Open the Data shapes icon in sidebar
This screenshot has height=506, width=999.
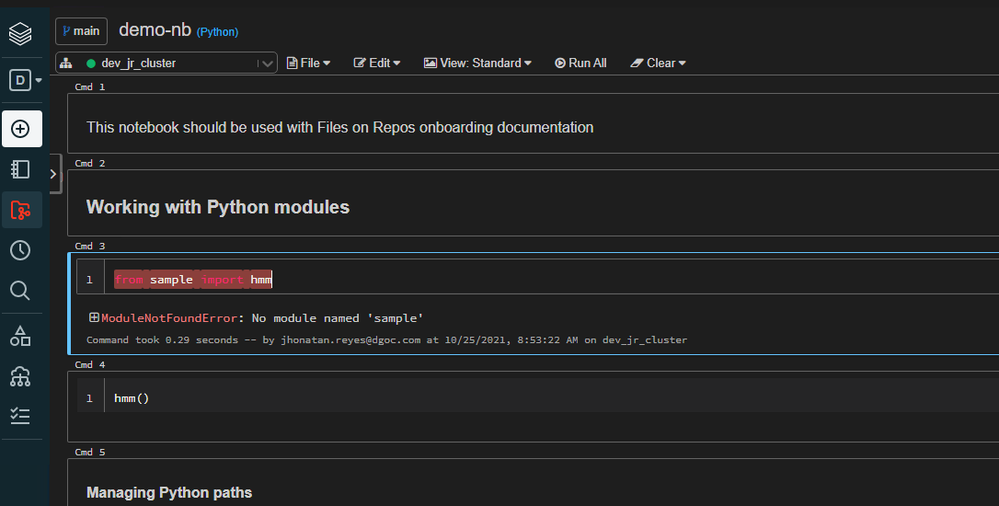tap(20, 335)
